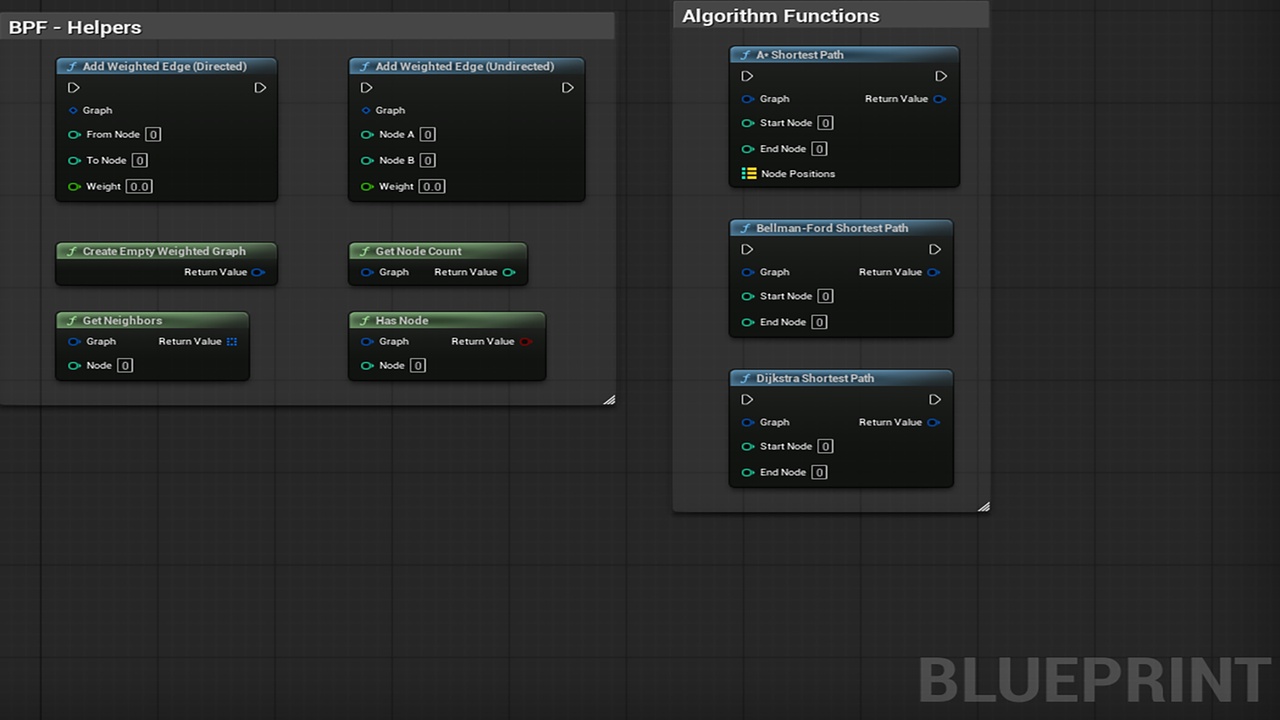This screenshot has height=720, width=1280.
Task: Click Weight value field on Directed edge node
Action: pyautogui.click(x=139, y=186)
